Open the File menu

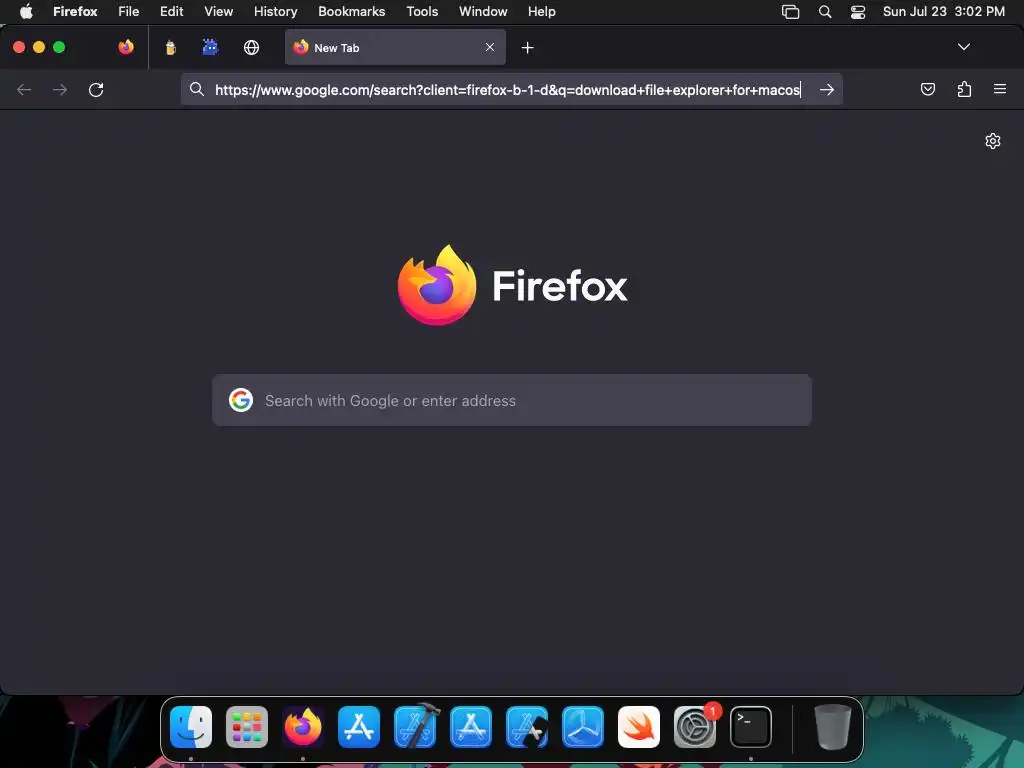(x=129, y=11)
